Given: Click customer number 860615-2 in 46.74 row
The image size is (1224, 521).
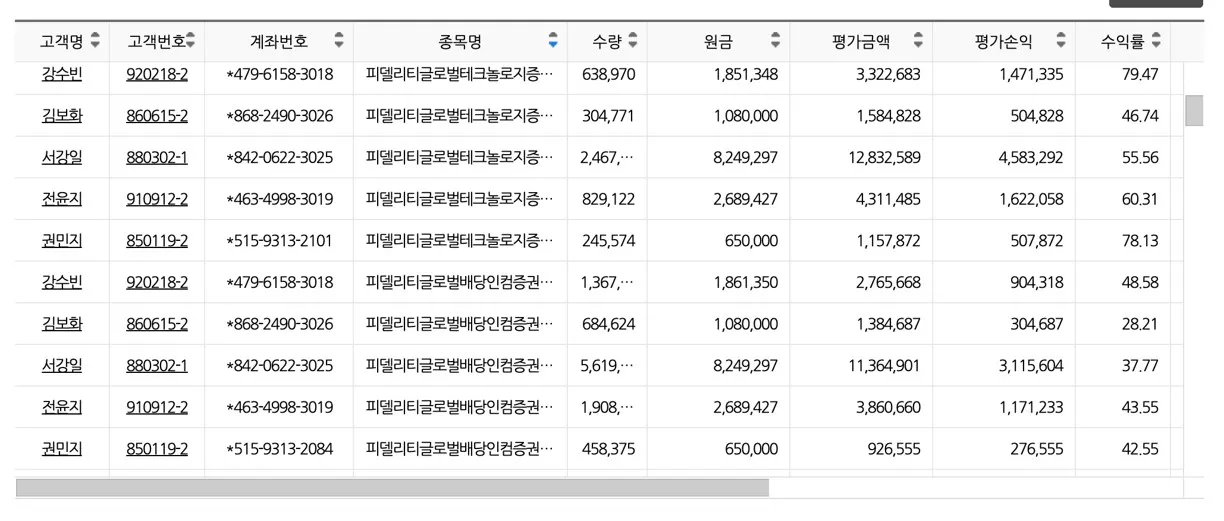Looking at the screenshot, I should tap(157, 116).
